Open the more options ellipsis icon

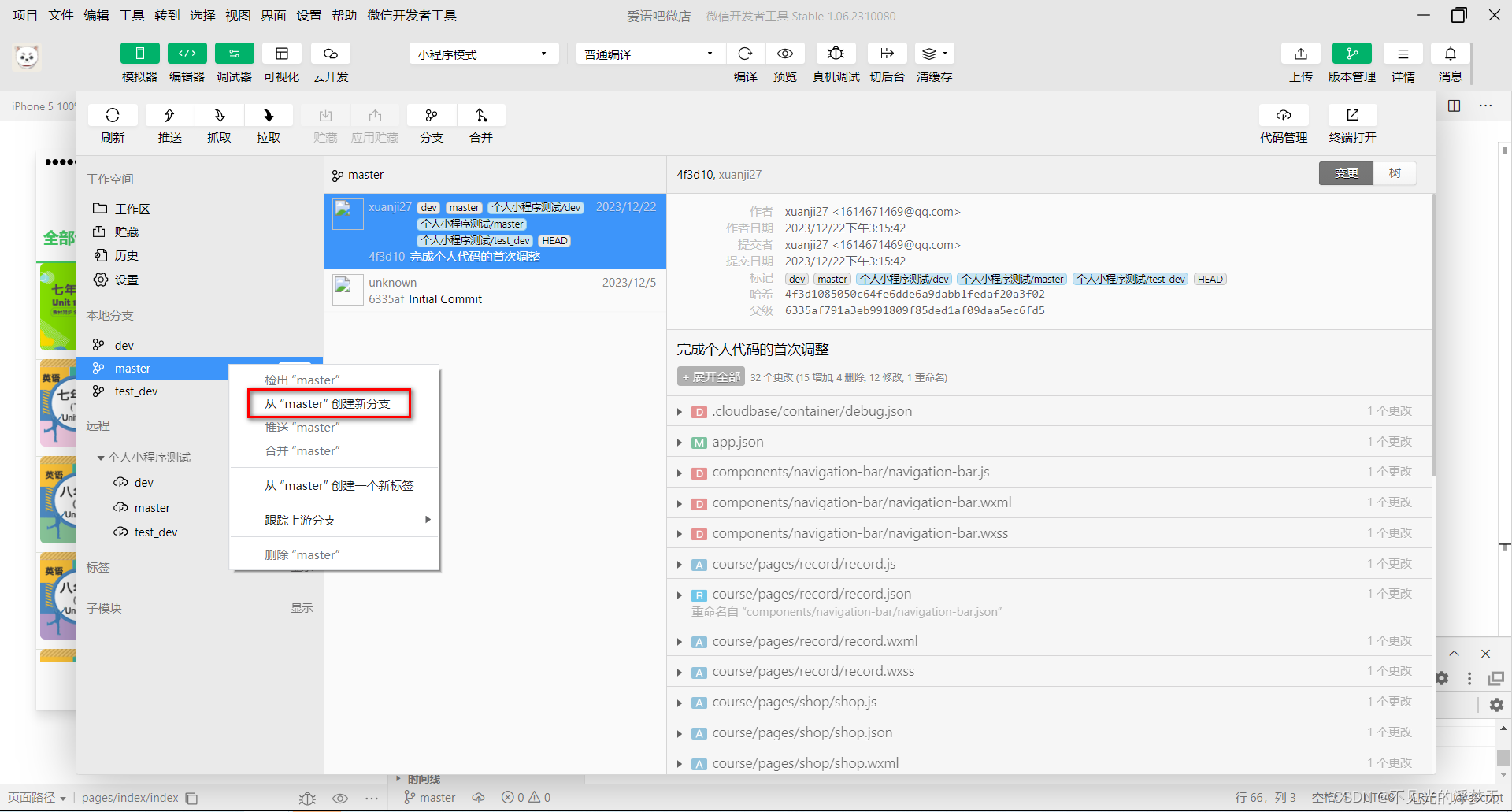click(1485, 106)
